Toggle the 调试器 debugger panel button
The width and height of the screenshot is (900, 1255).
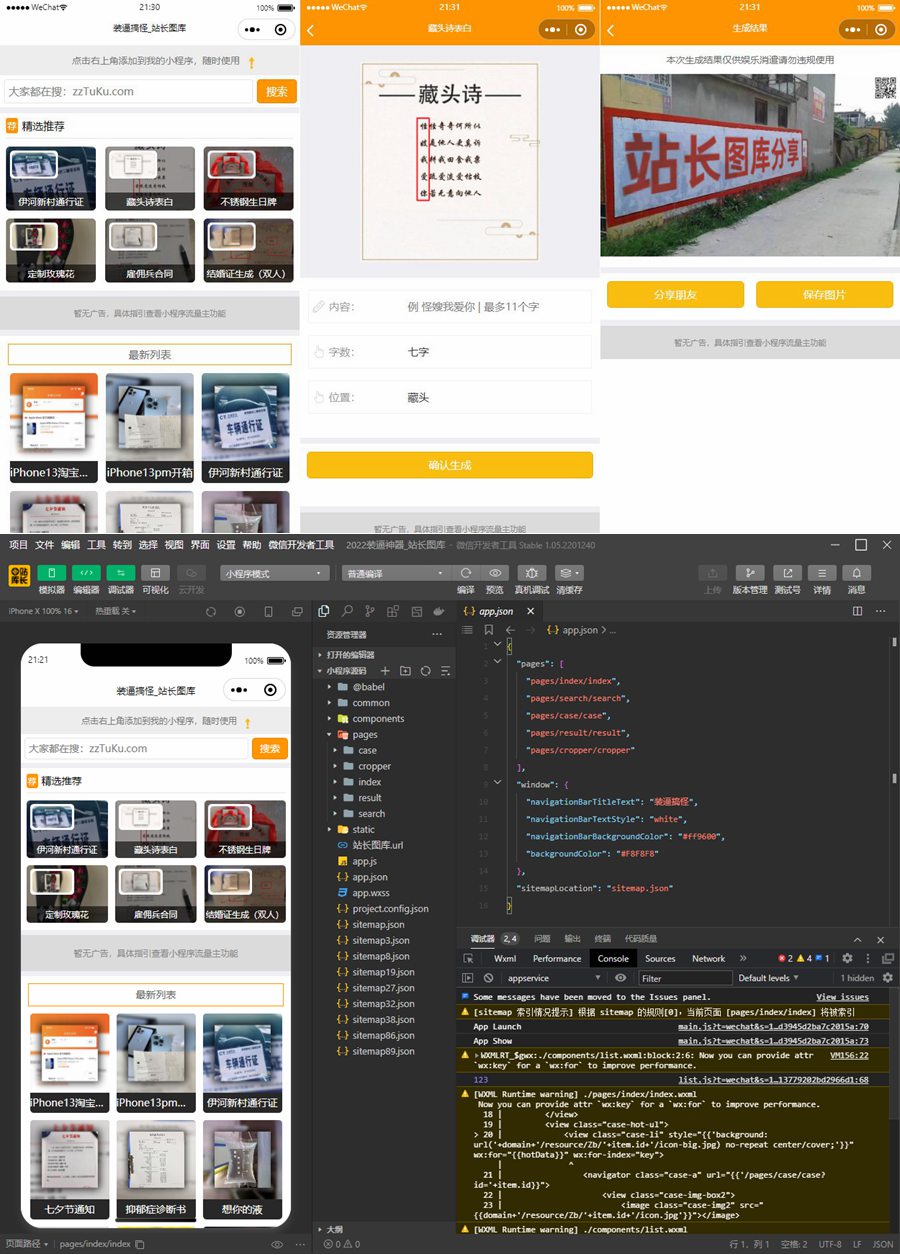tap(120, 573)
